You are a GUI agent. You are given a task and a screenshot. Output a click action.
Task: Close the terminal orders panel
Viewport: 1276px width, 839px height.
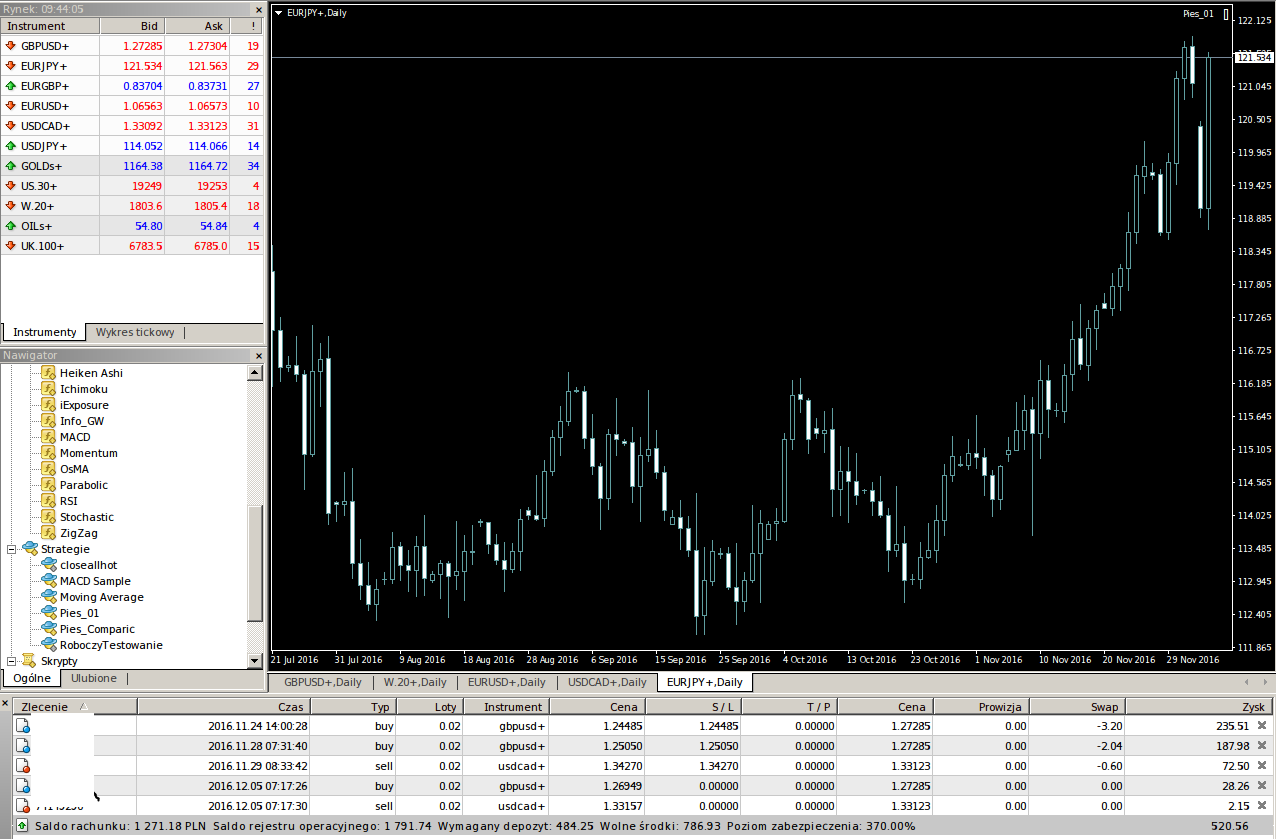5,704
